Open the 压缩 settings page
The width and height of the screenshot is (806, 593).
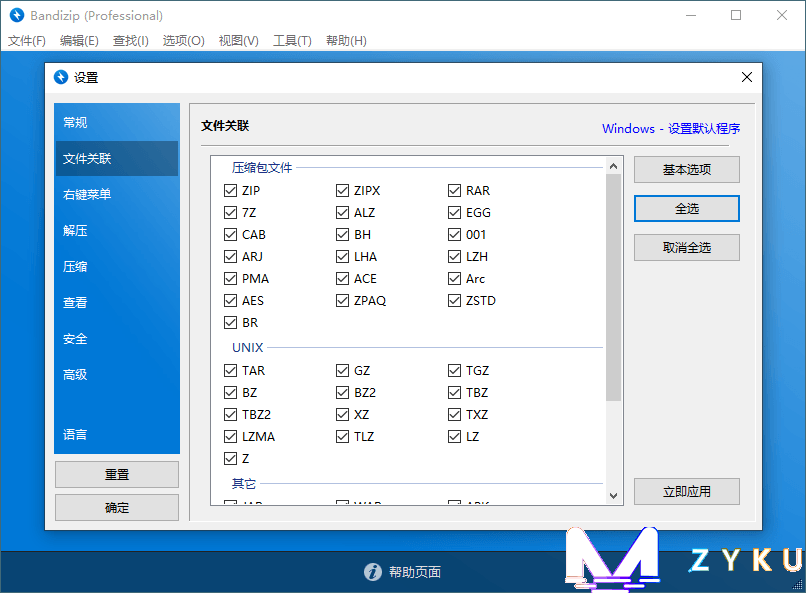point(117,266)
